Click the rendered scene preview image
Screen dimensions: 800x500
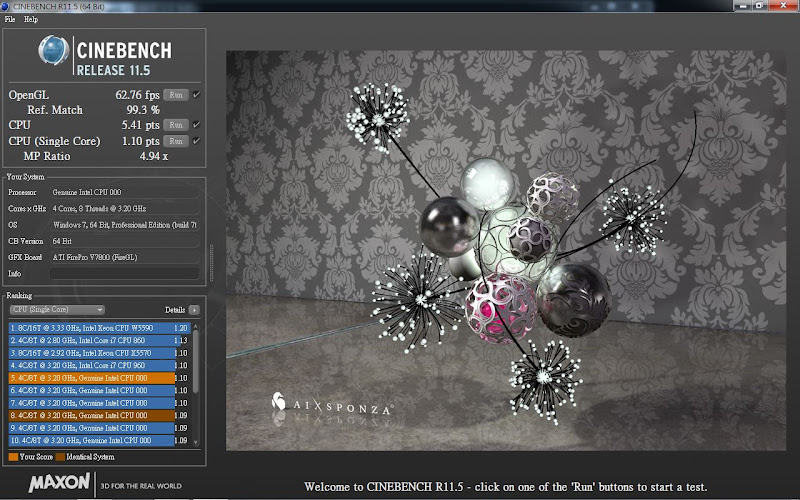[506, 251]
